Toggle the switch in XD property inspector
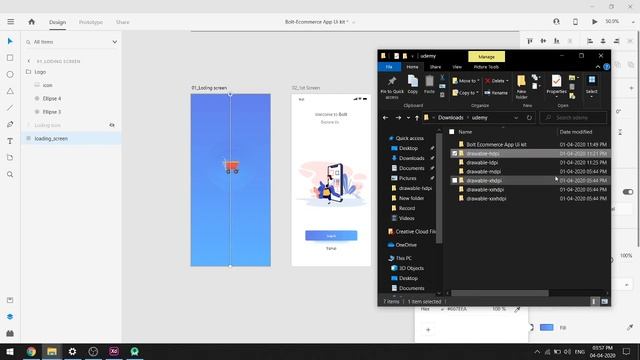Viewport: 640px width, 360px height. (x=628, y=192)
